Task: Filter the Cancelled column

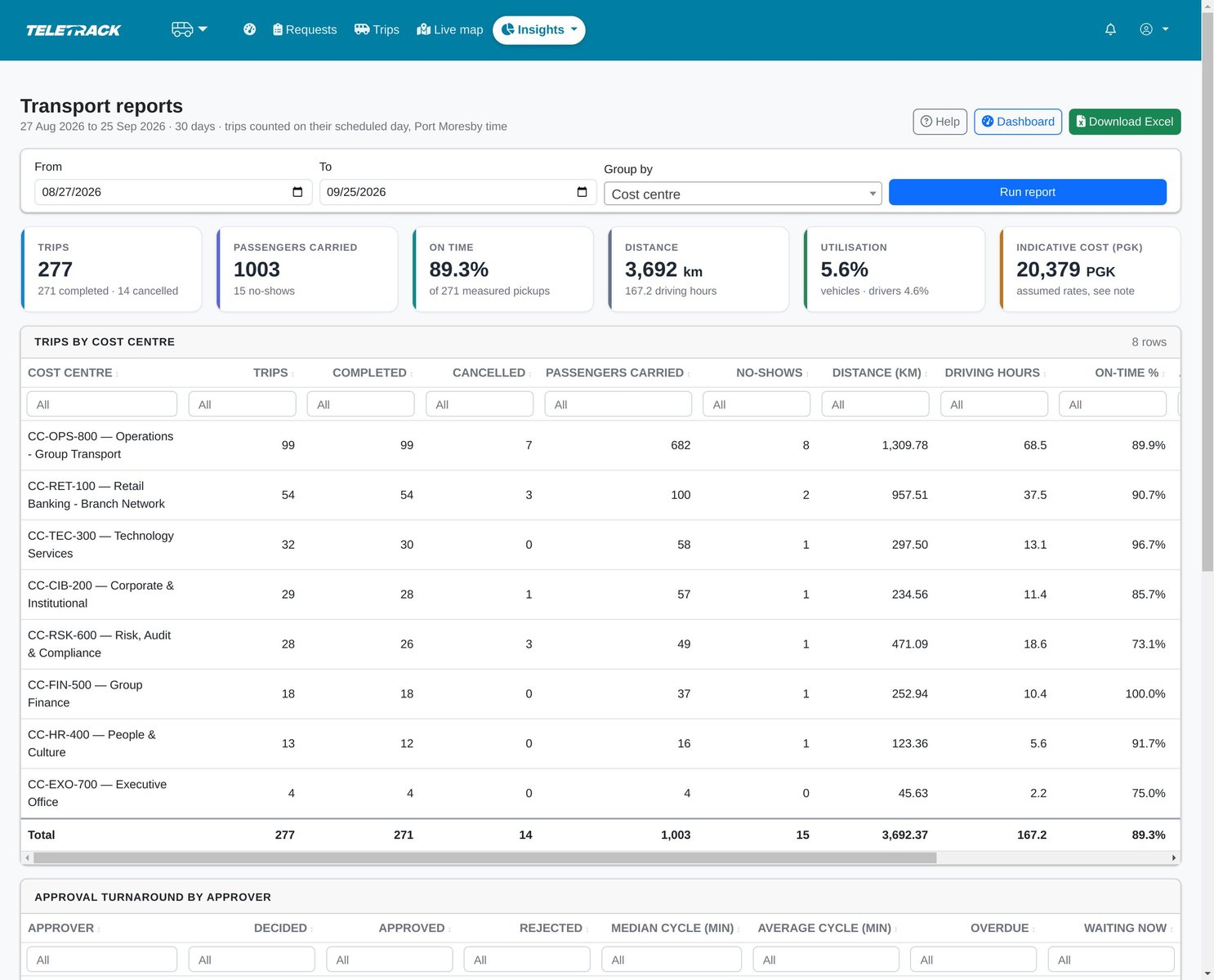Action: click(480, 404)
